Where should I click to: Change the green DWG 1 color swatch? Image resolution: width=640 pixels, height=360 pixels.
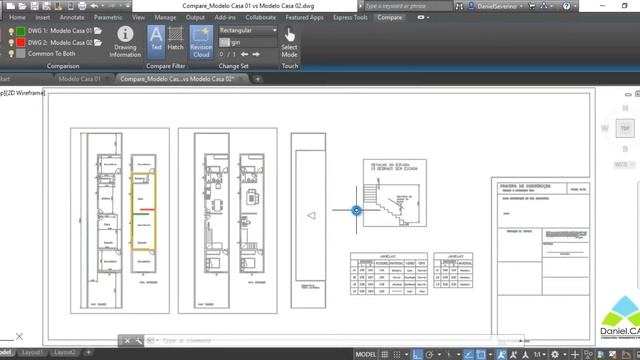20,31
